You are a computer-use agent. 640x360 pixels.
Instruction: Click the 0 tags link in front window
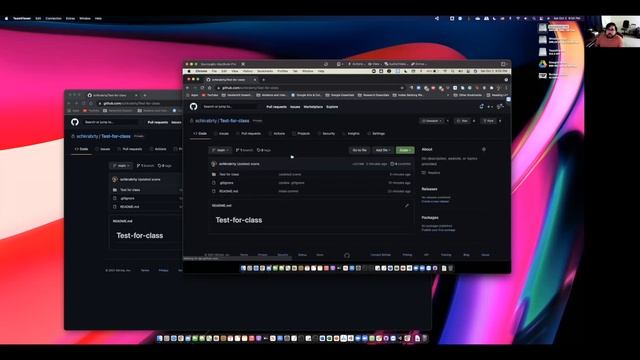click(x=264, y=150)
